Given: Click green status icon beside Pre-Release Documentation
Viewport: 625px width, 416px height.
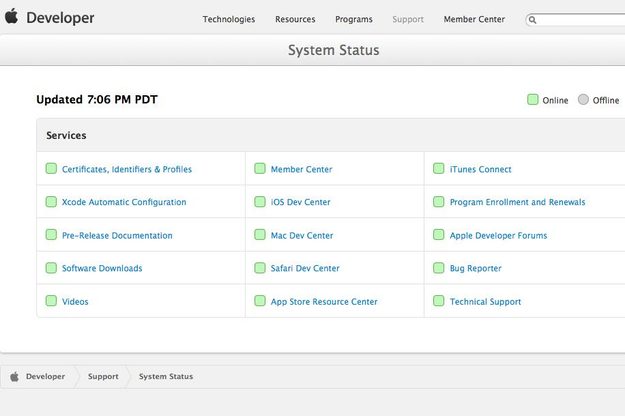Looking at the screenshot, I should [x=51, y=235].
